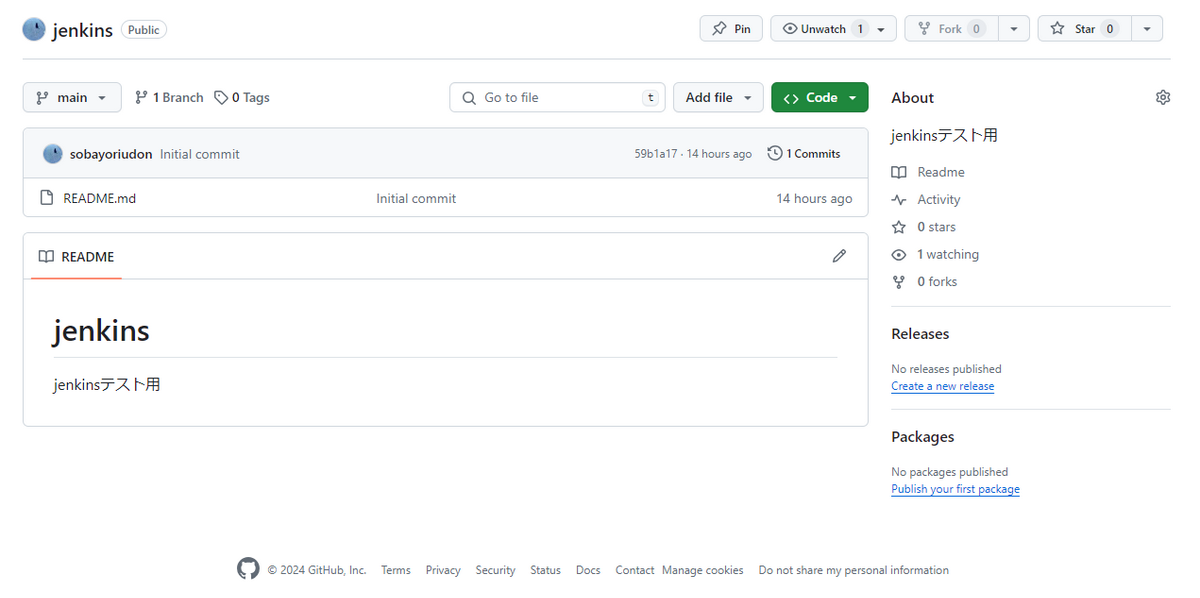1200x598 pixels.
Task: Click the 14 hours ago timestamp in README.md row
Action: click(814, 198)
